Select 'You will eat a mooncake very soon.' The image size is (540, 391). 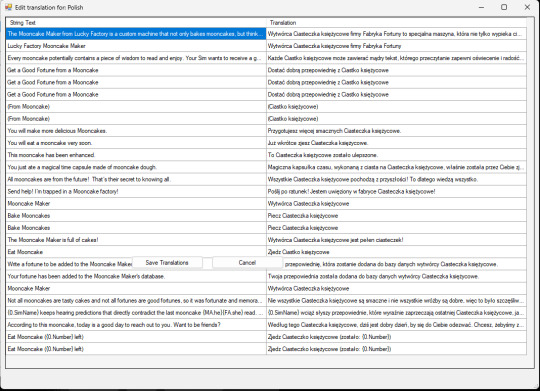136,143
